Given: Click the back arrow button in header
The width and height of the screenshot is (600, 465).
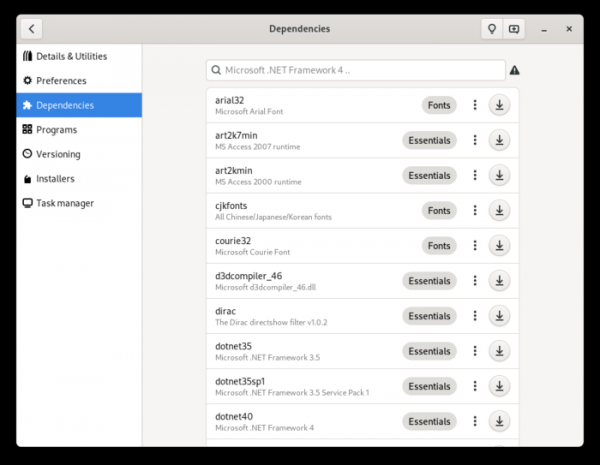Looking at the screenshot, I should coord(31,29).
